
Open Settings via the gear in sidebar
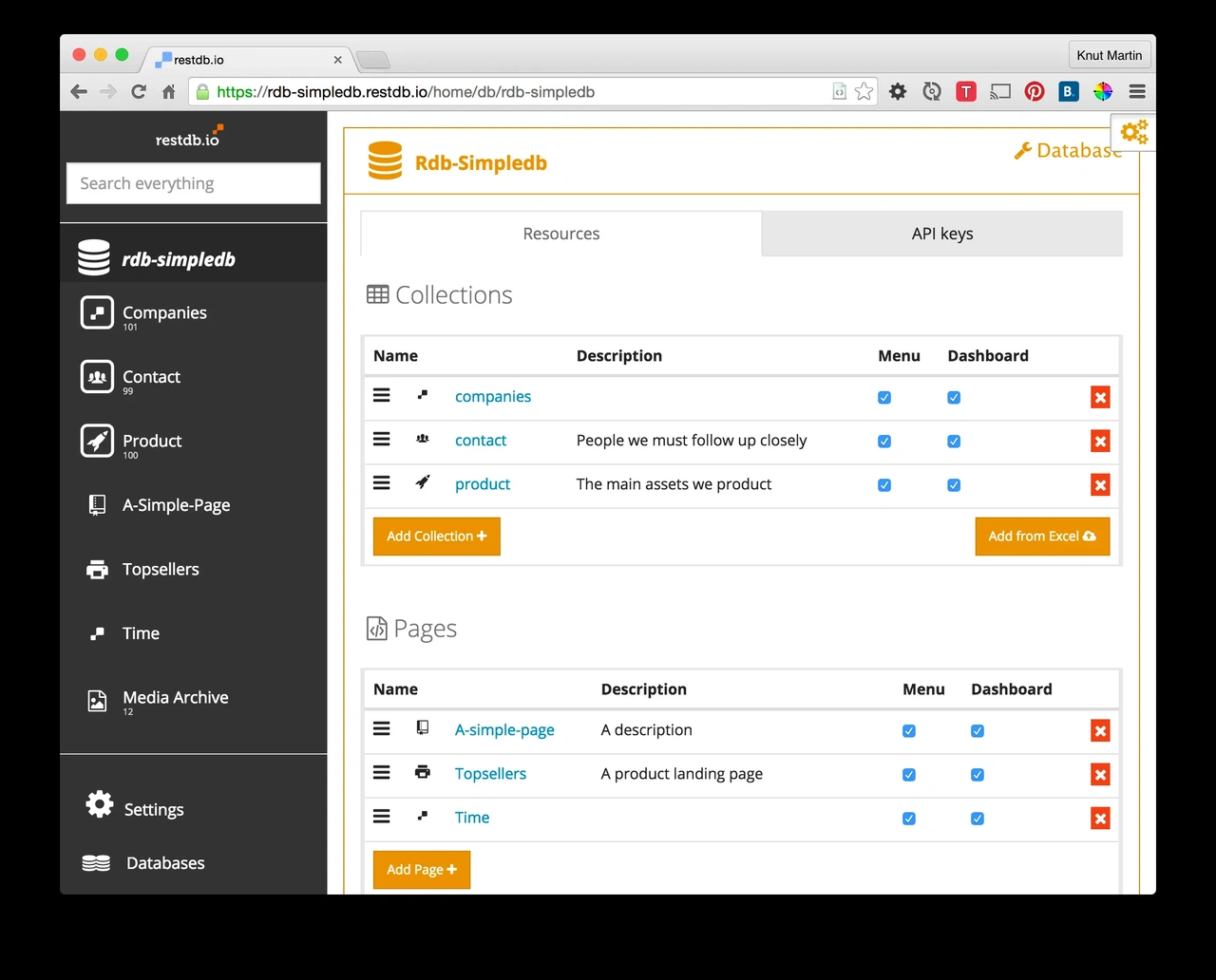tap(99, 804)
